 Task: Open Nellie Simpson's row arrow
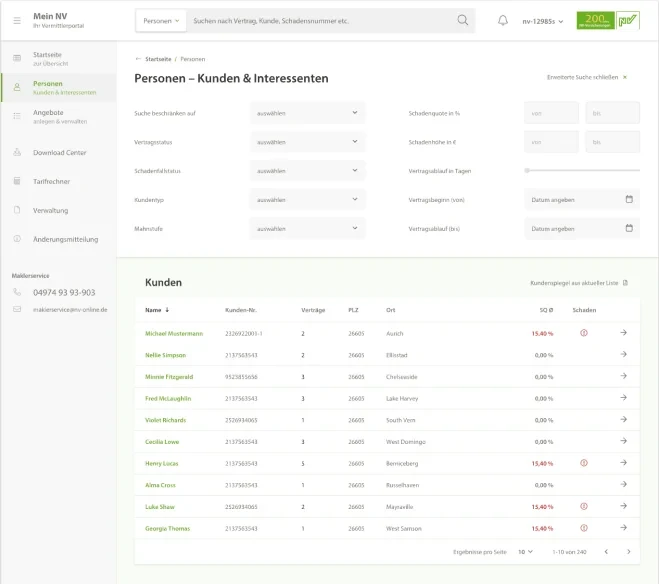(x=623, y=355)
